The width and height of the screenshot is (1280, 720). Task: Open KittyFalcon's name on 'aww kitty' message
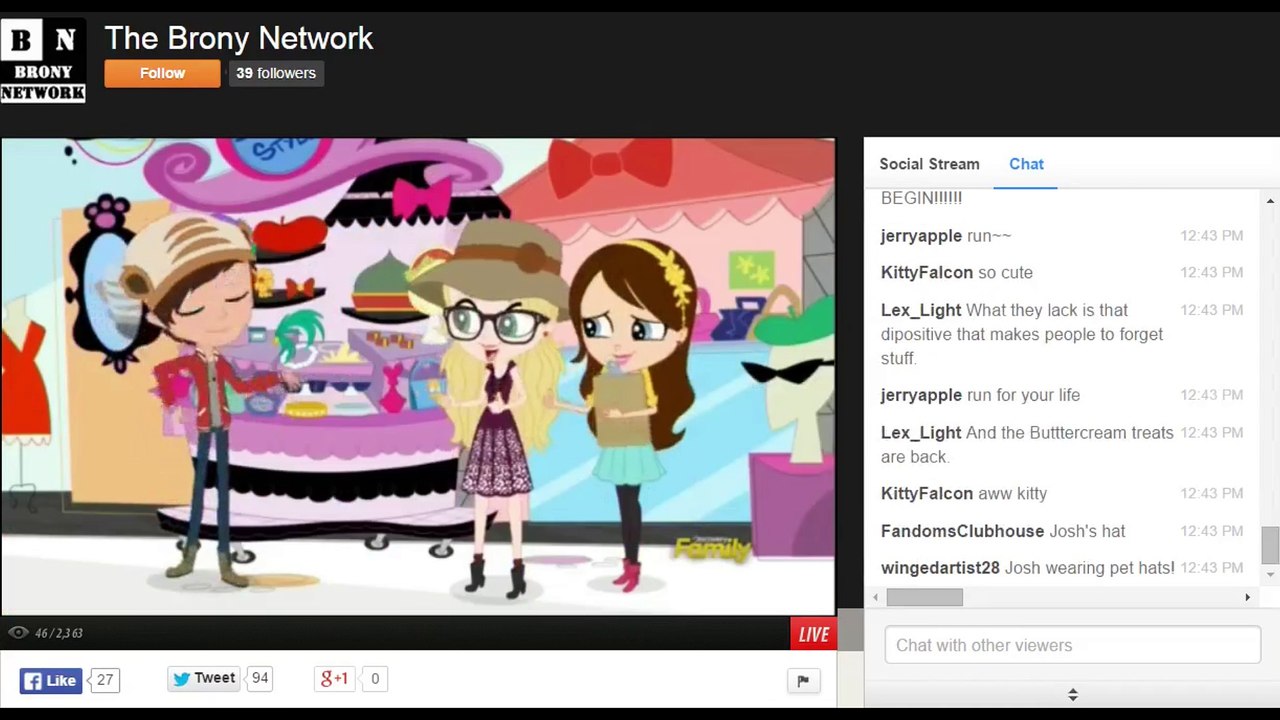(927, 493)
